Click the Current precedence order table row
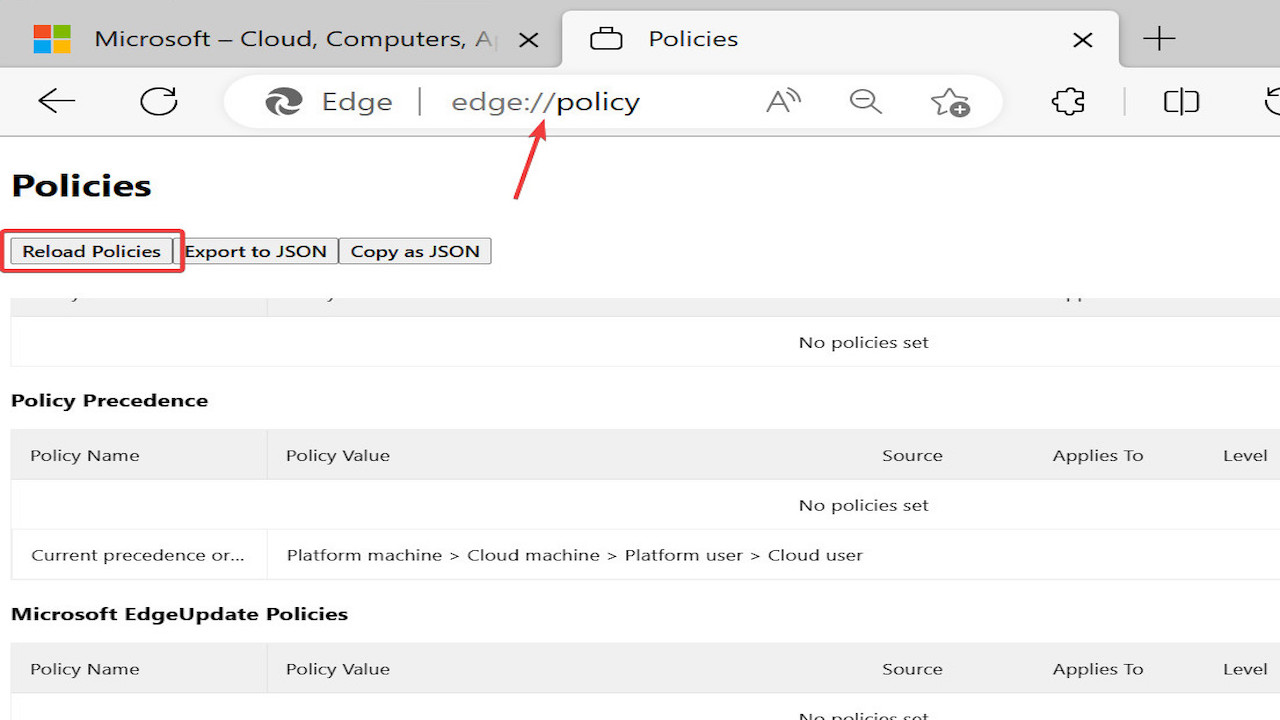 [139, 554]
